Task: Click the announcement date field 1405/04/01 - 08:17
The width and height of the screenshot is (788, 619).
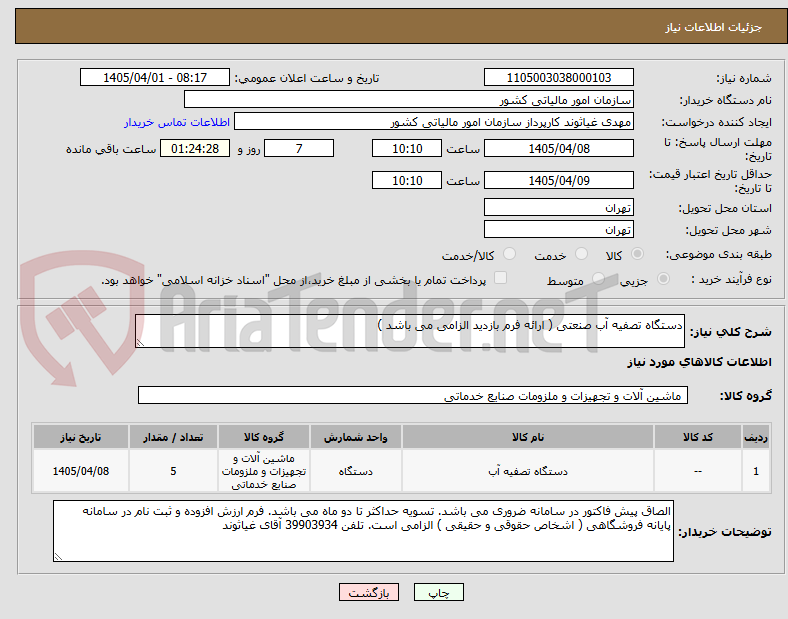Action: (x=155, y=77)
